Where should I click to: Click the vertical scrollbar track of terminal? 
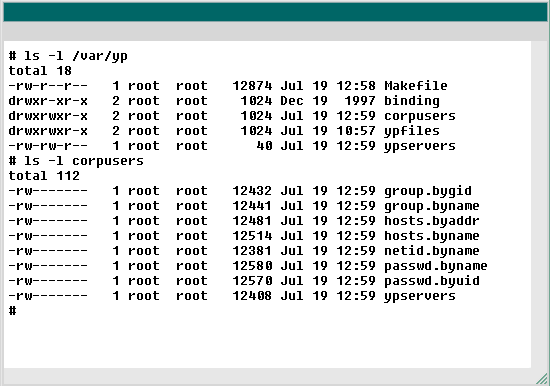point(539,205)
